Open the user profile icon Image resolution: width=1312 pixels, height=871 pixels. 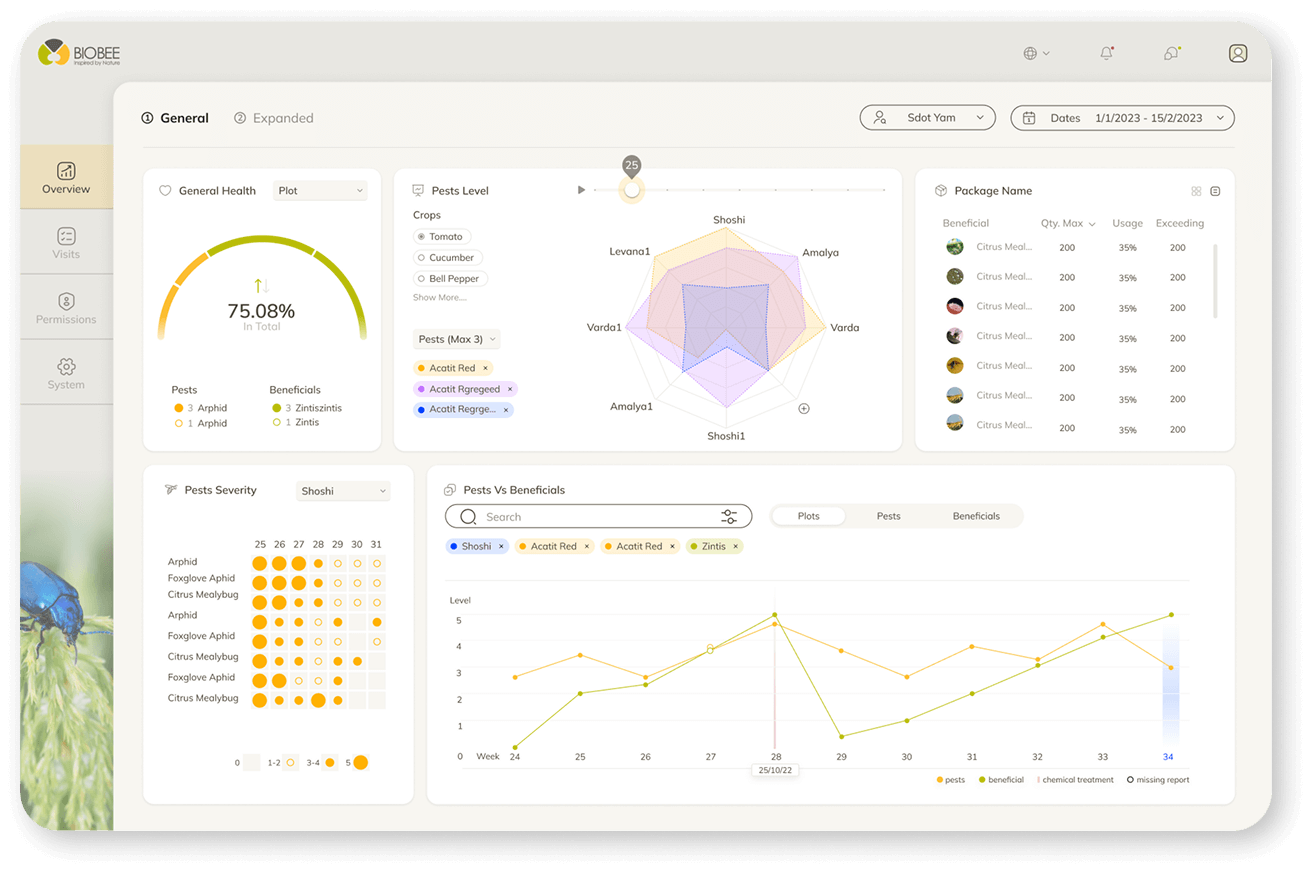pos(1238,54)
